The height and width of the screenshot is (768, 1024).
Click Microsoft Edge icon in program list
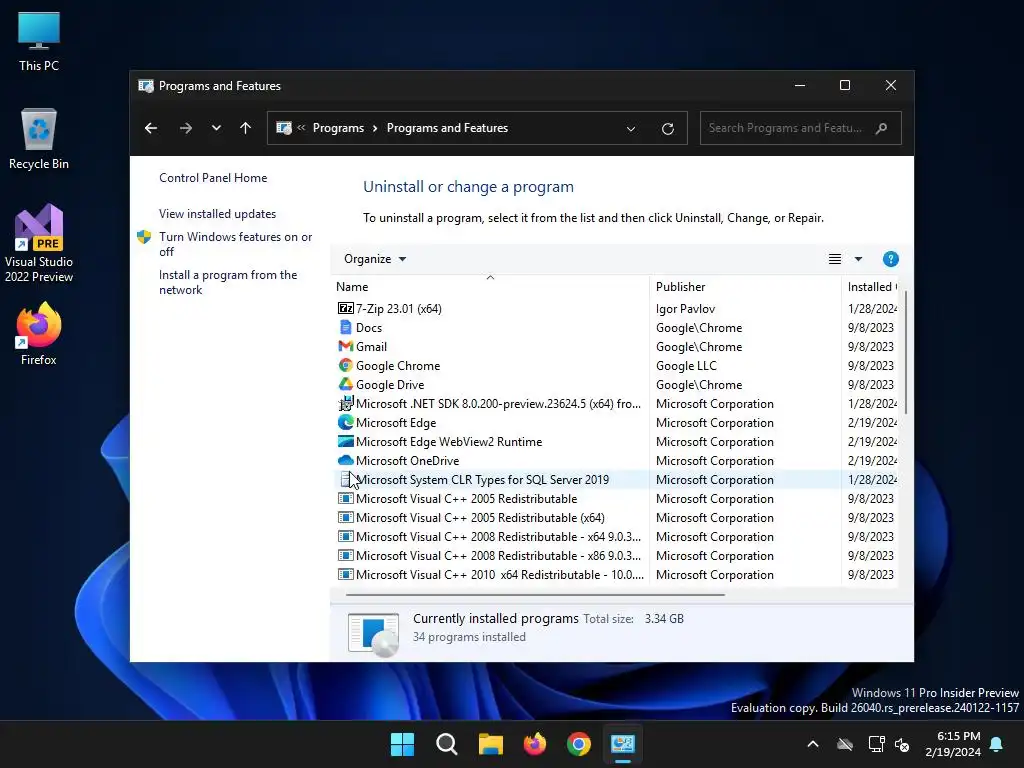point(345,422)
